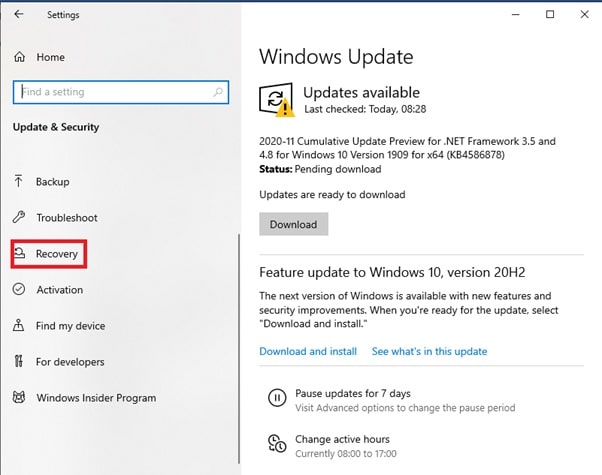Click the Windows Update heading

pyautogui.click(x=336, y=57)
